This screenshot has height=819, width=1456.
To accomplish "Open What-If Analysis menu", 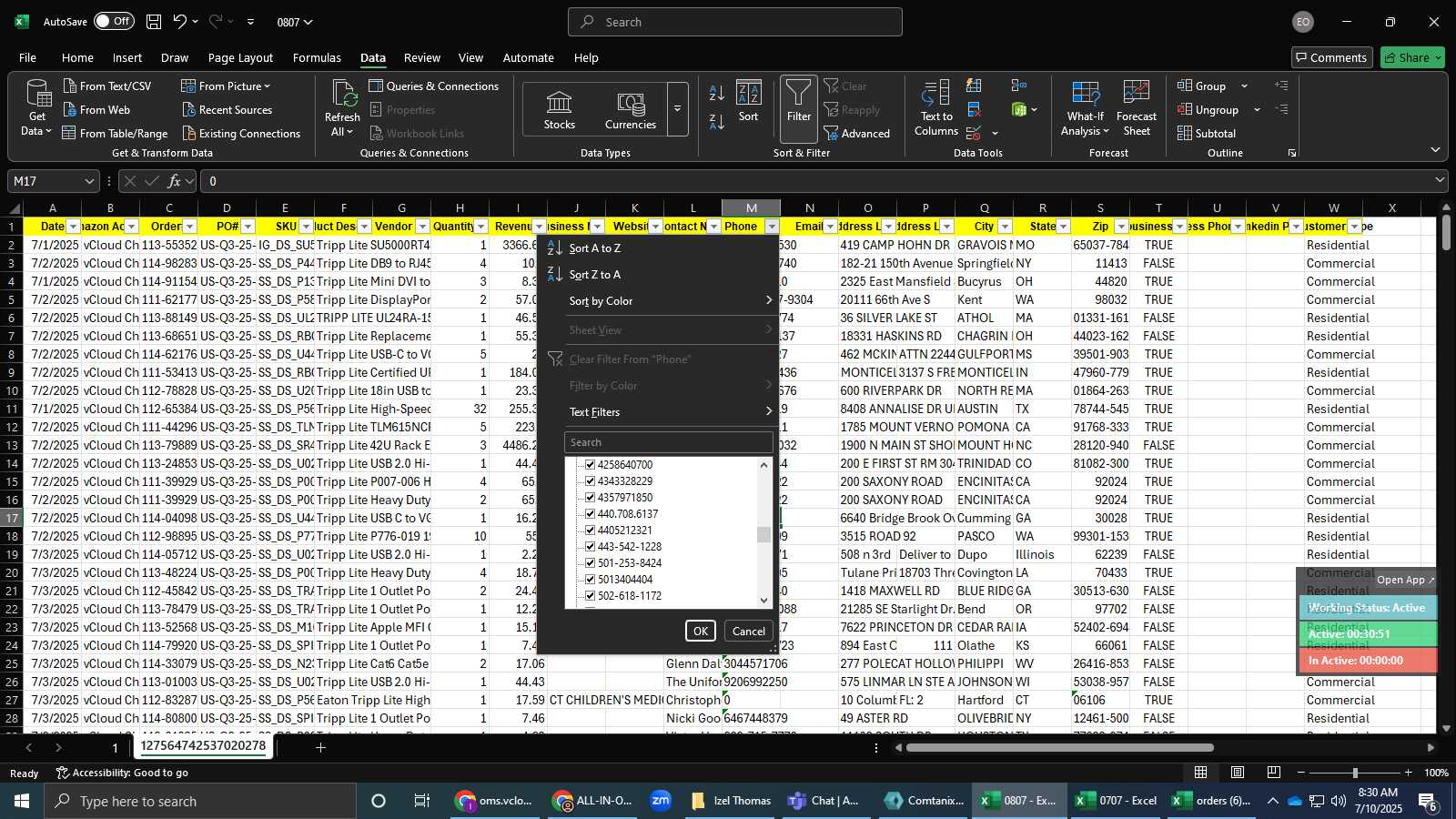I will point(1085,108).
